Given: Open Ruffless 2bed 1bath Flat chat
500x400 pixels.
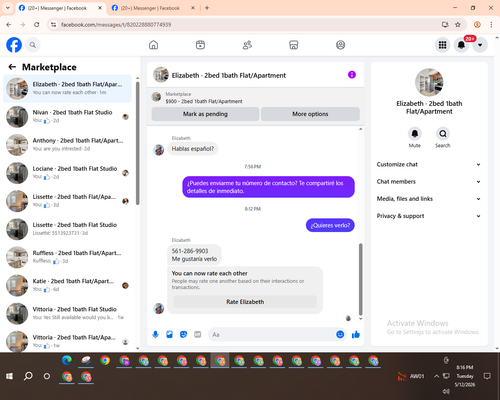Looking at the screenshot, I should coord(67,257).
